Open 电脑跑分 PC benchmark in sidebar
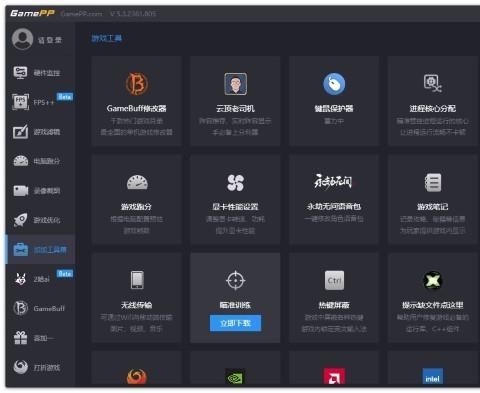Viewport: 480px width, 393px height. click(x=40, y=161)
